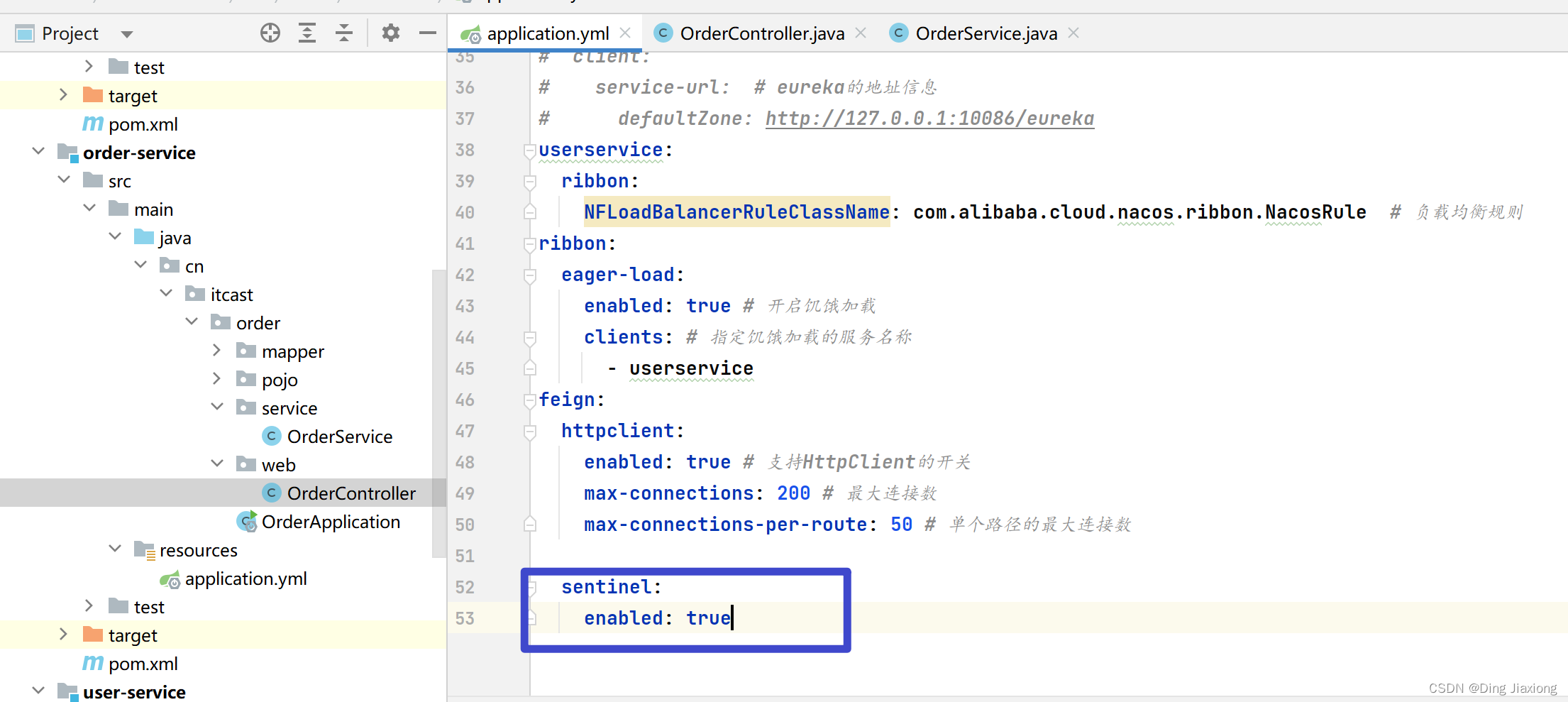1568x702 pixels.
Task: Click the resources folder icon
Action: point(144,550)
